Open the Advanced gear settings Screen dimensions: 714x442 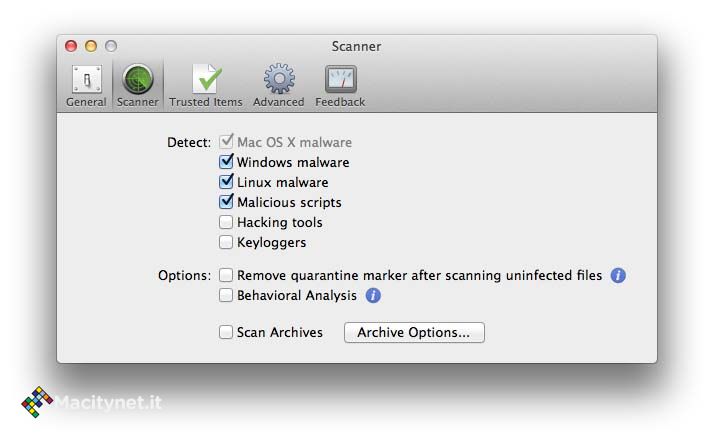pos(278,86)
